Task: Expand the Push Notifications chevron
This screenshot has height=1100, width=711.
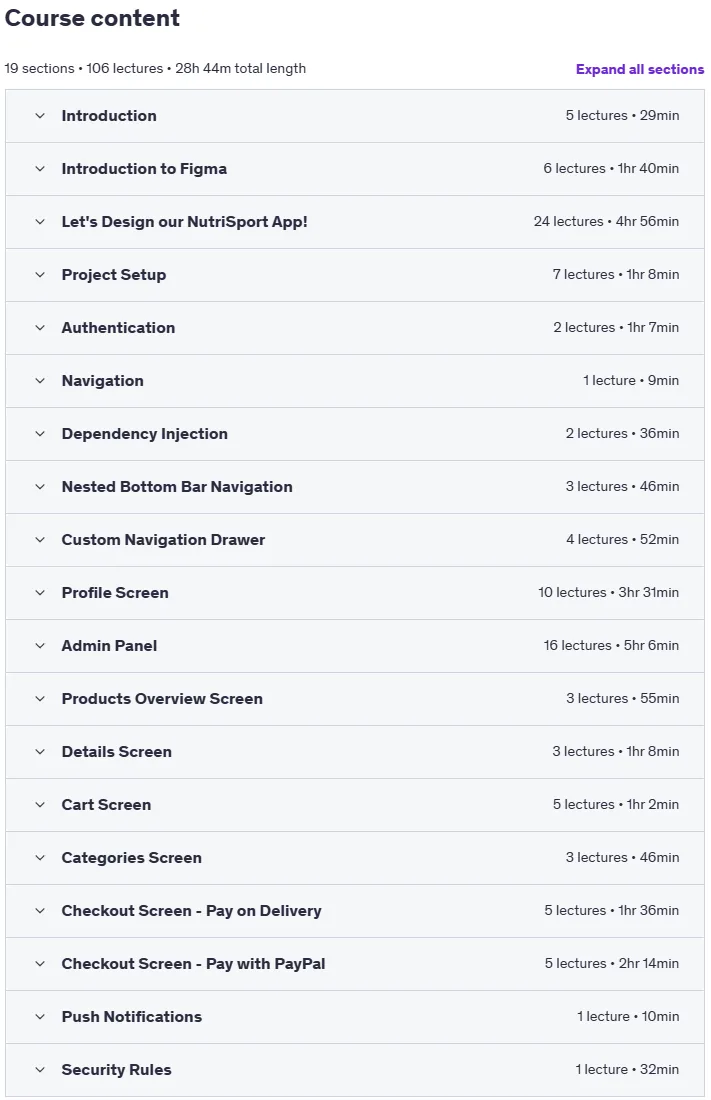Action: click(40, 1017)
